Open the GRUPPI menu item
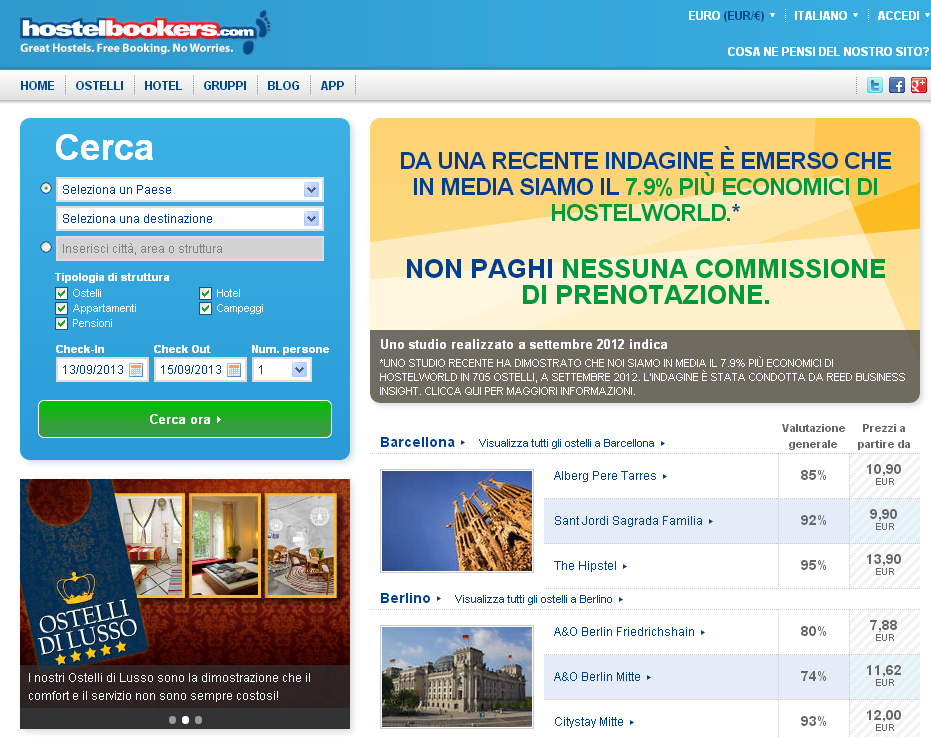This screenshot has width=931, height=737. click(225, 86)
